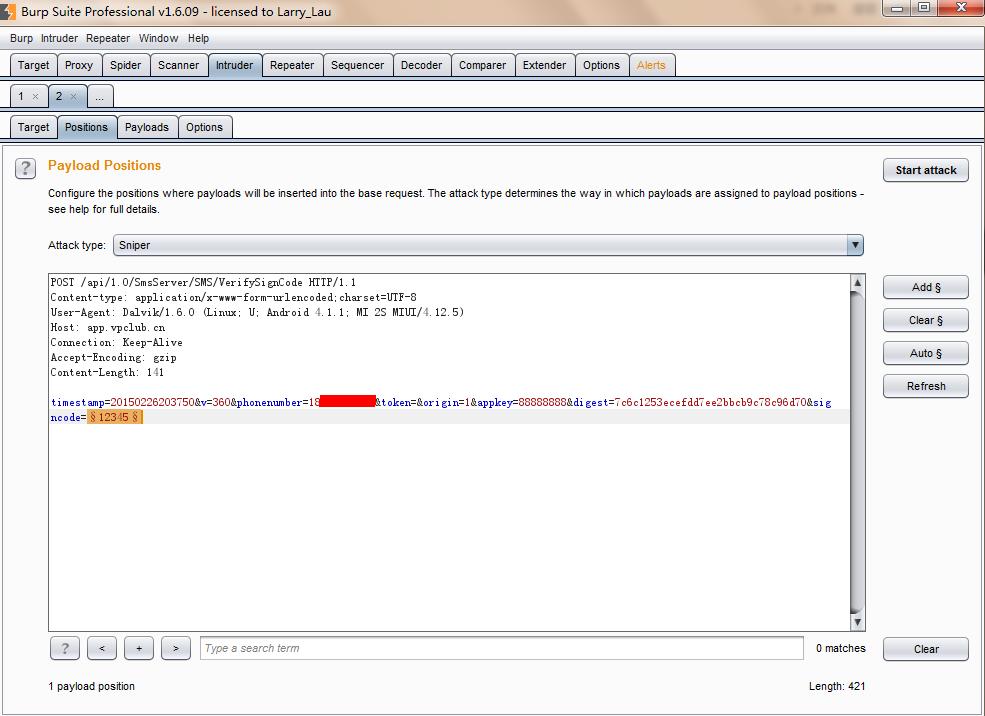Click the Burp Suite title bar logo

[x=8, y=11]
